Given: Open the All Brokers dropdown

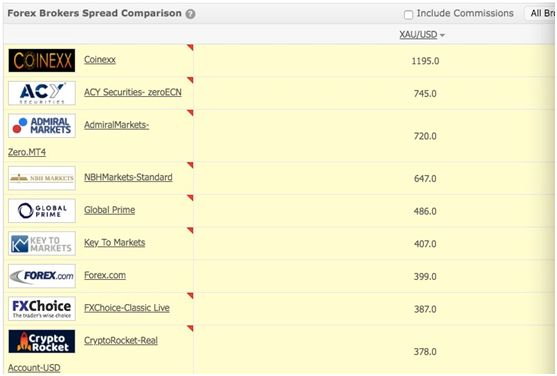Looking at the screenshot, I should (x=541, y=14).
